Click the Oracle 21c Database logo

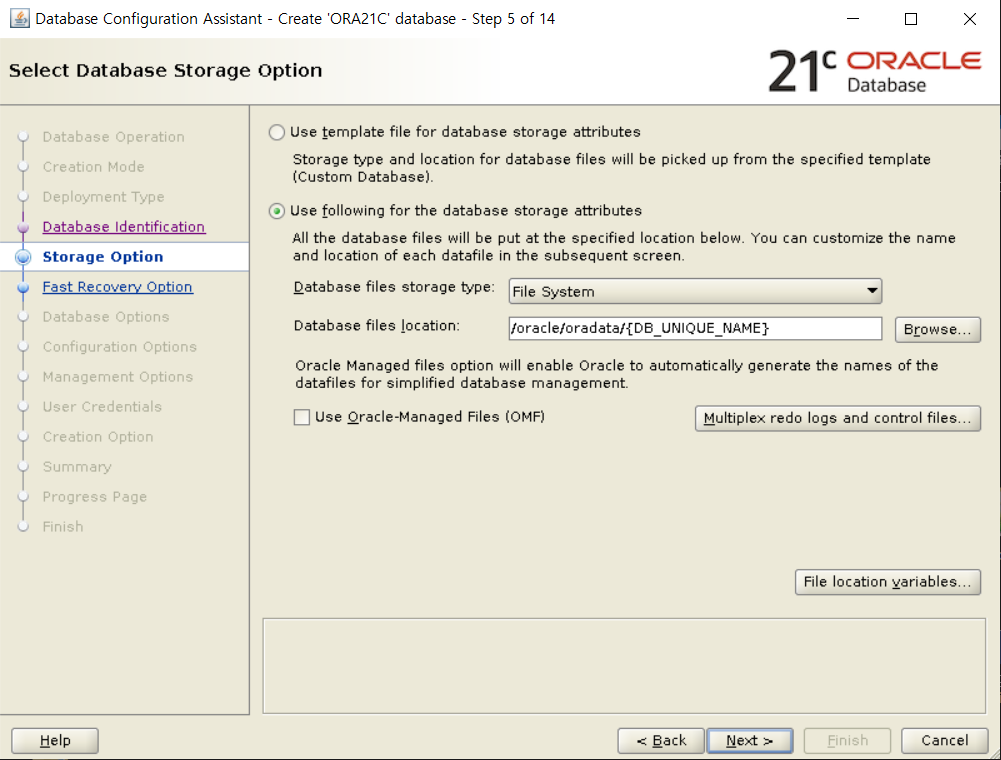pos(875,71)
